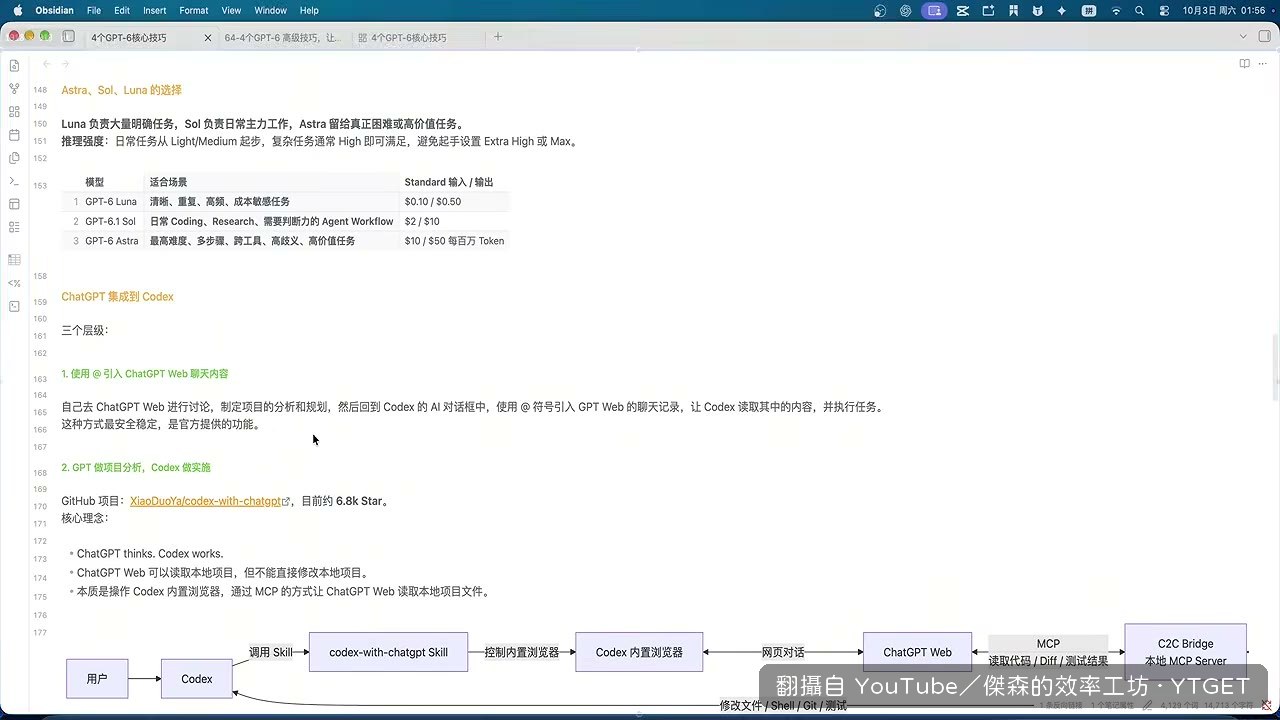Open the Insert menu
Image resolution: width=1280 pixels, height=720 pixels.
[155, 10]
